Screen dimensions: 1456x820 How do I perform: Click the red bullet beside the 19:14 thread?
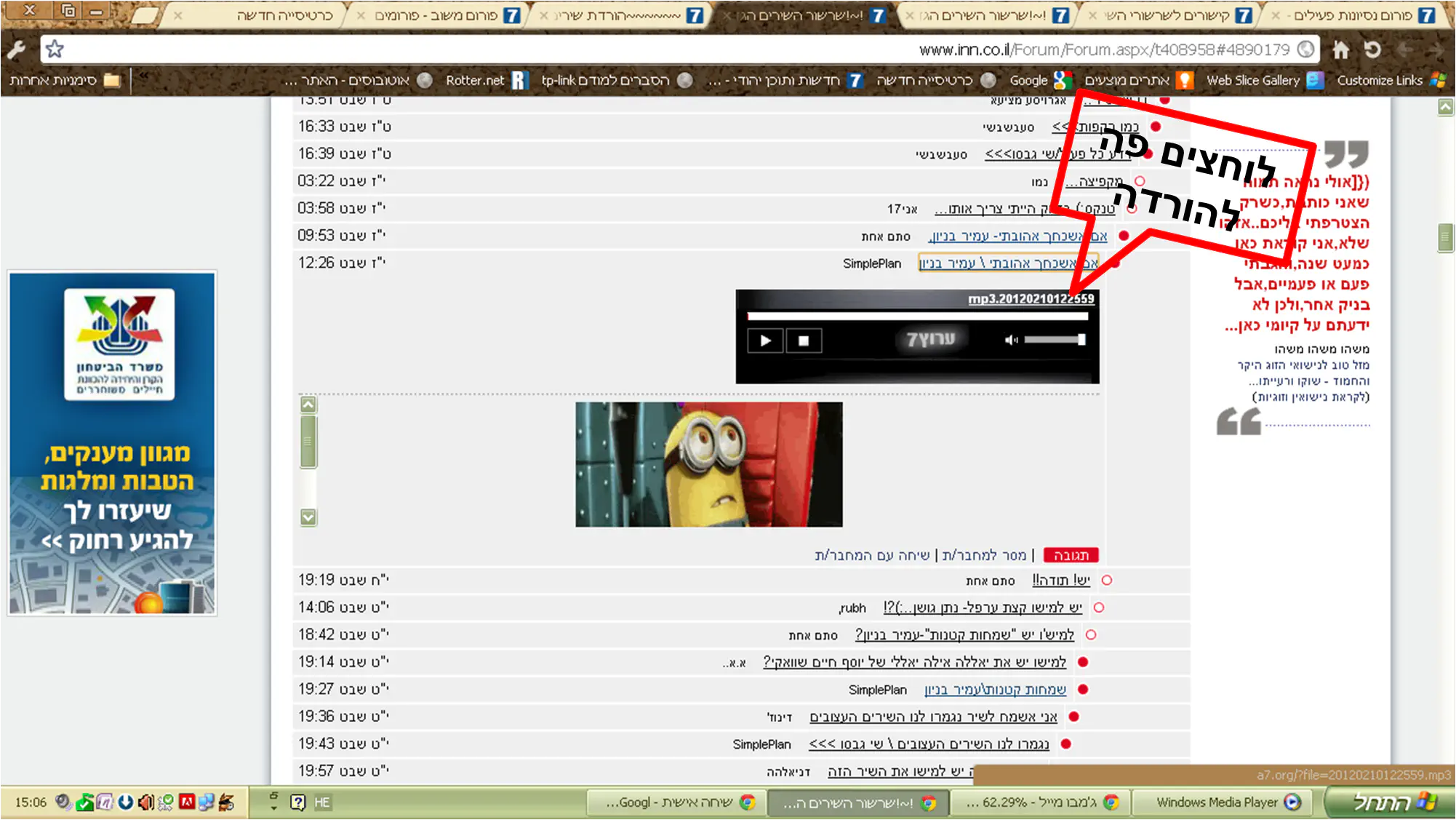pos(1083,662)
